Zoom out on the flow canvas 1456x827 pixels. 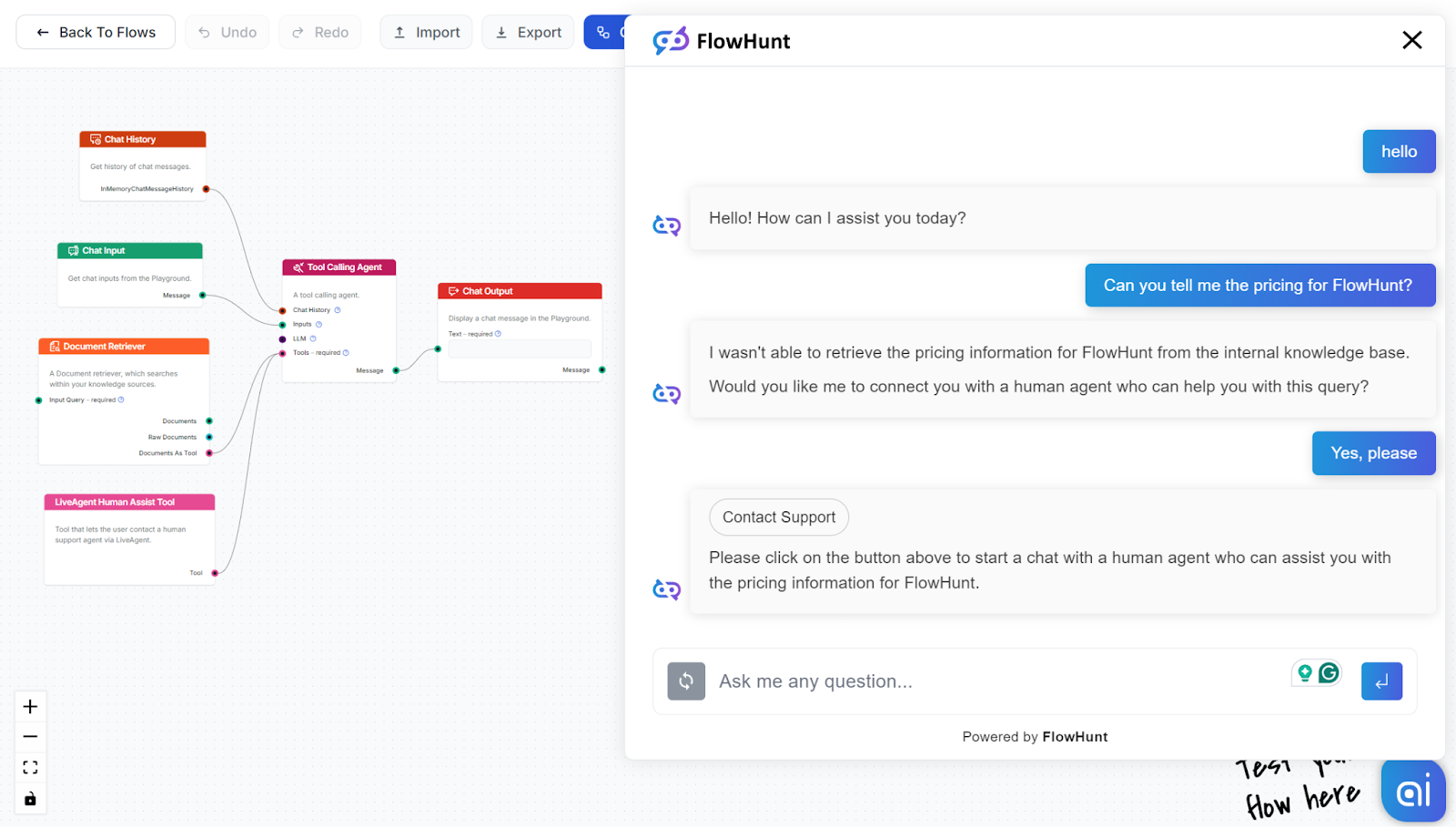pos(30,737)
